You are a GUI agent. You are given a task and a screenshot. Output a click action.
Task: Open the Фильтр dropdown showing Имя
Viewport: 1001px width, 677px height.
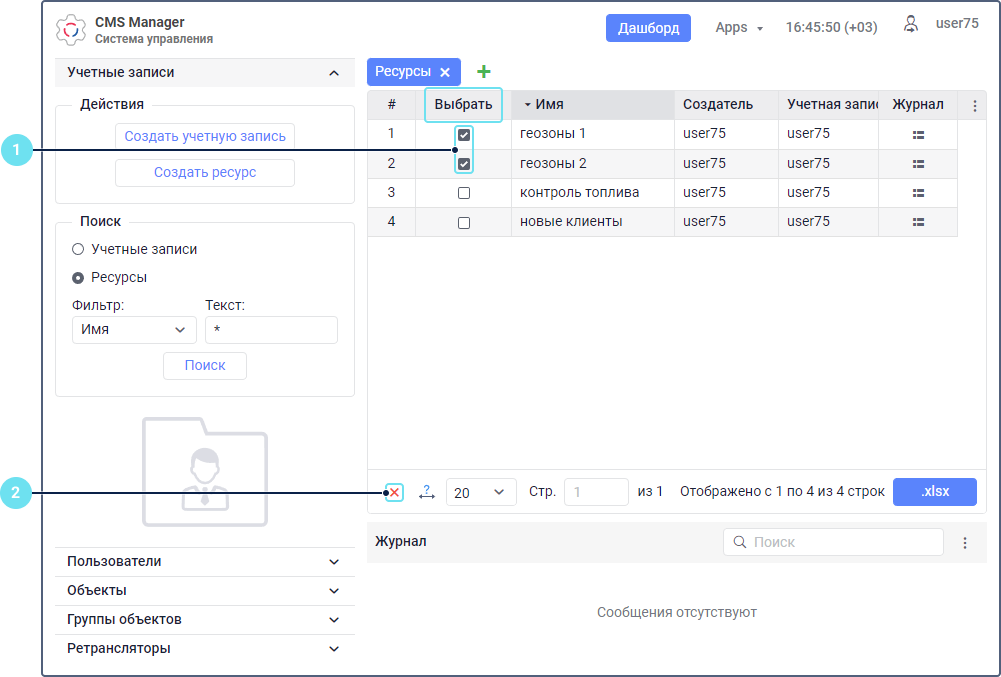[x=134, y=330]
